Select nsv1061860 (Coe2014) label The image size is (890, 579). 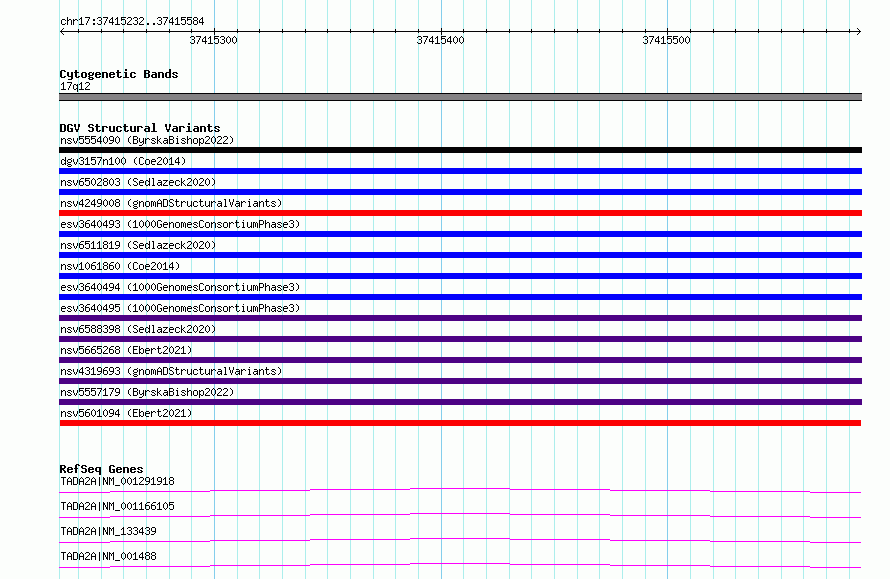pos(120,266)
